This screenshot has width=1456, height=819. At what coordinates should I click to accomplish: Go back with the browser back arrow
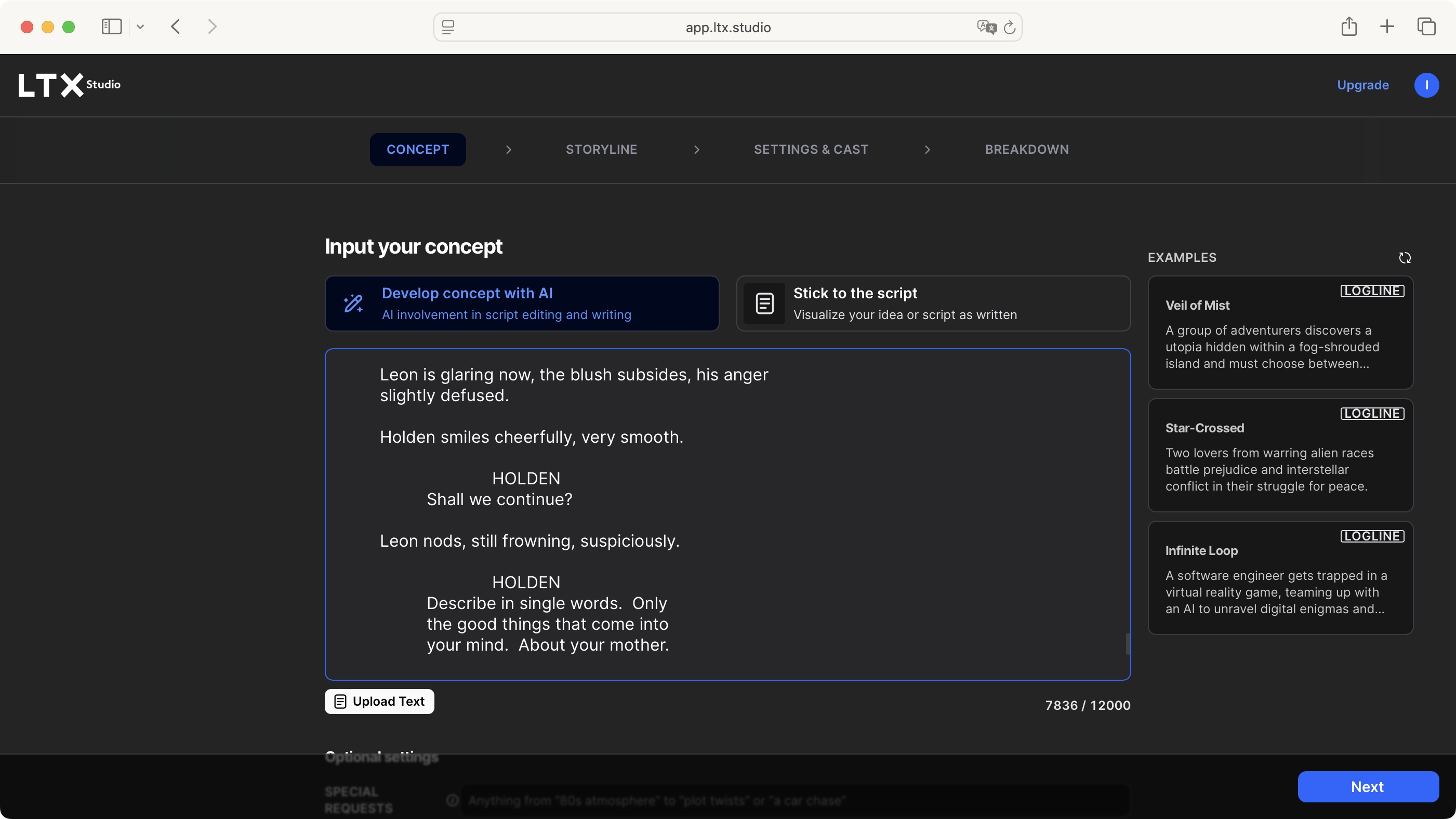pyautogui.click(x=175, y=27)
